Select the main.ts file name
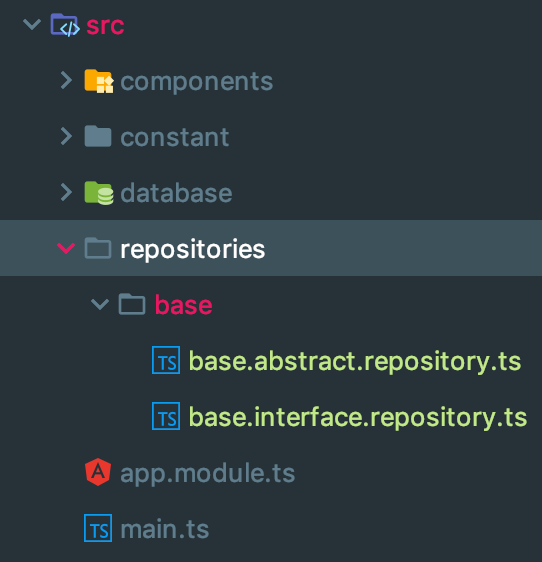This screenshot has width=542, height=562. pos(165,529)
